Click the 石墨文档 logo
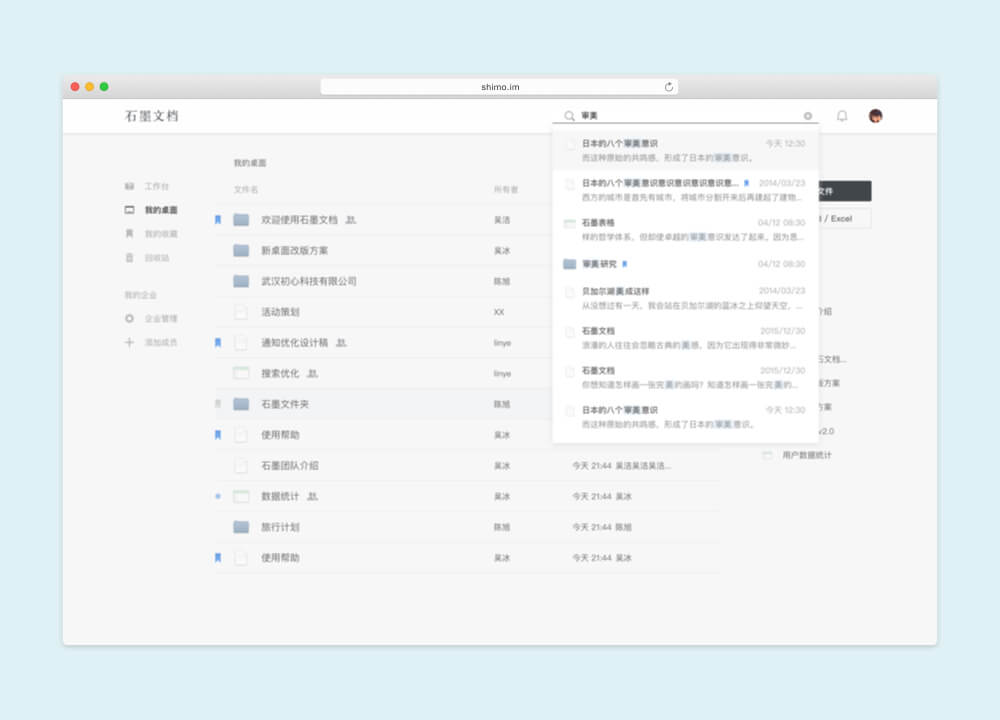1000x720 pixels. 151,116
